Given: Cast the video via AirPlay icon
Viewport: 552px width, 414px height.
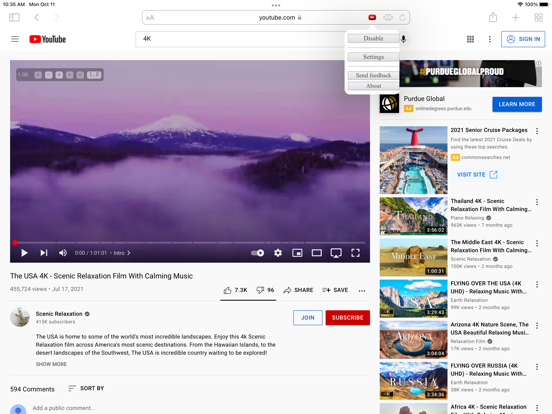Looking at the screenshot, I should [x=336, y=253].
